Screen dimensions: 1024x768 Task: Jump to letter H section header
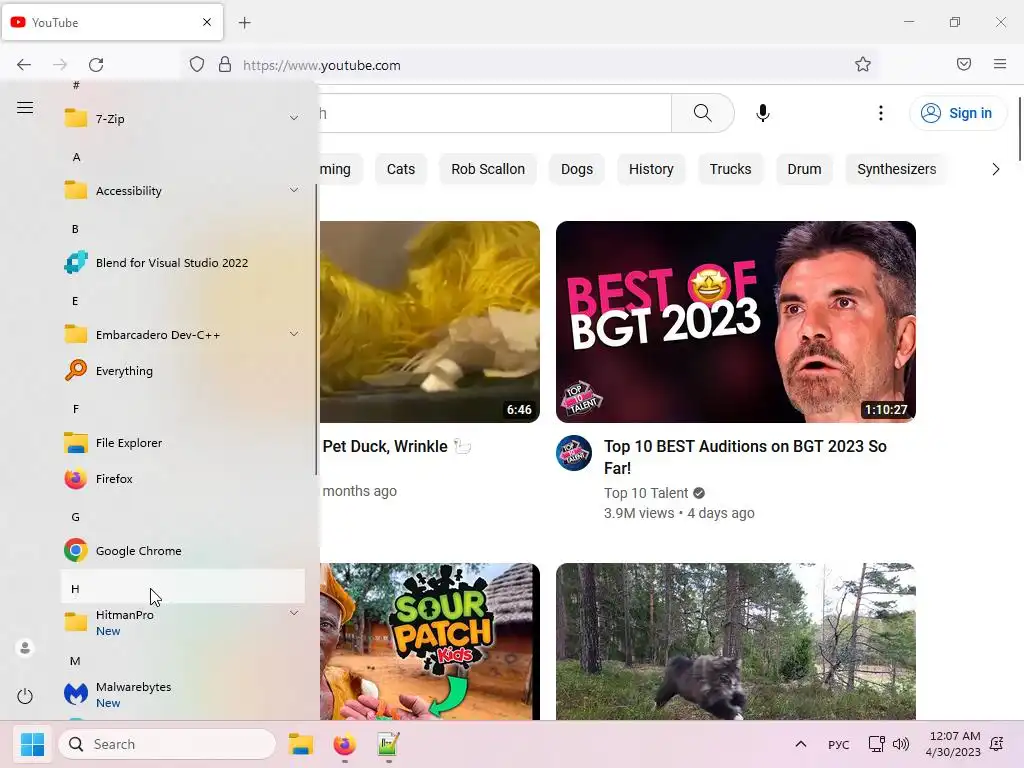(183, 586)
